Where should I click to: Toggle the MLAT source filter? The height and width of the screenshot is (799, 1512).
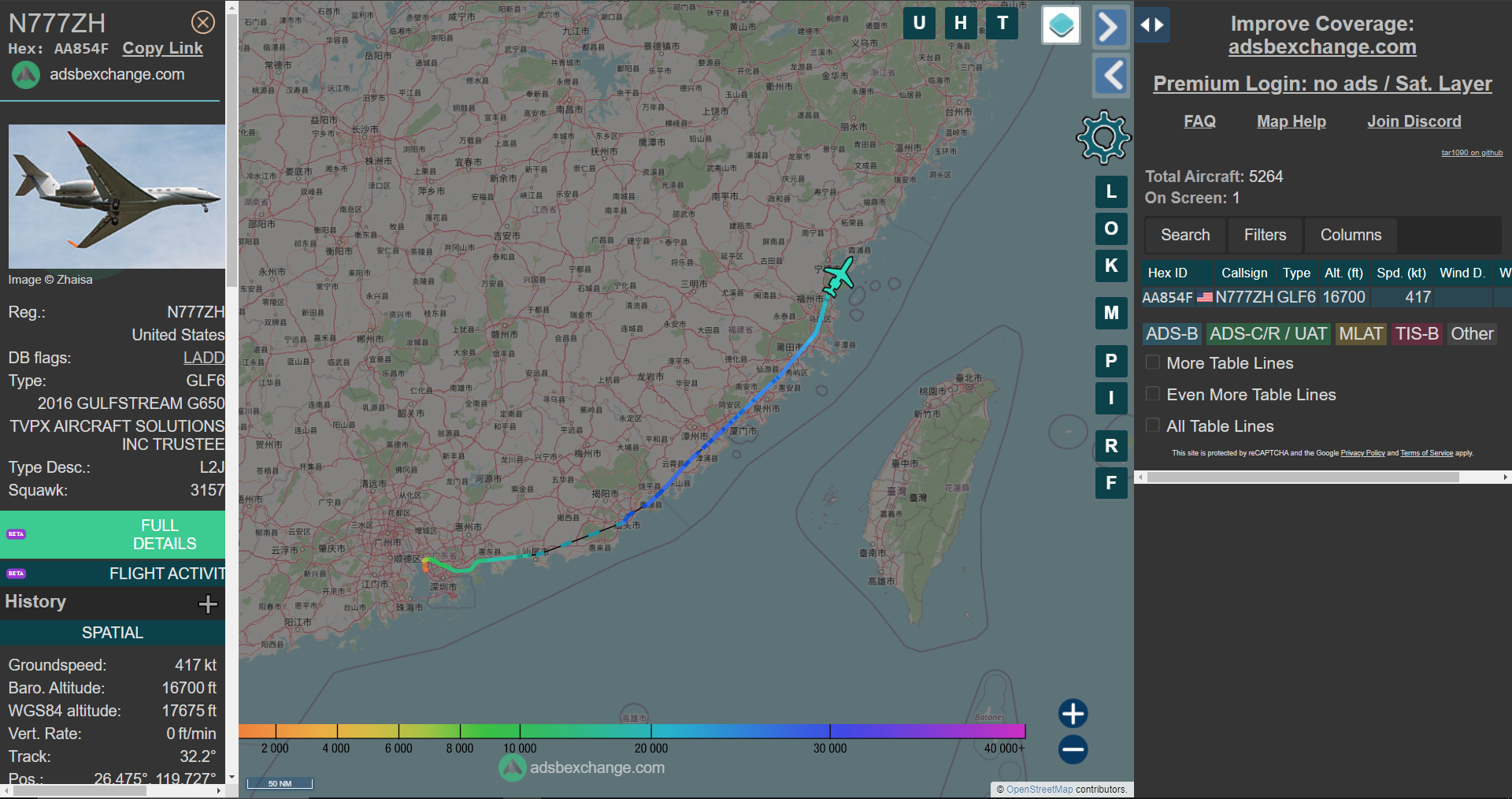1361,334
